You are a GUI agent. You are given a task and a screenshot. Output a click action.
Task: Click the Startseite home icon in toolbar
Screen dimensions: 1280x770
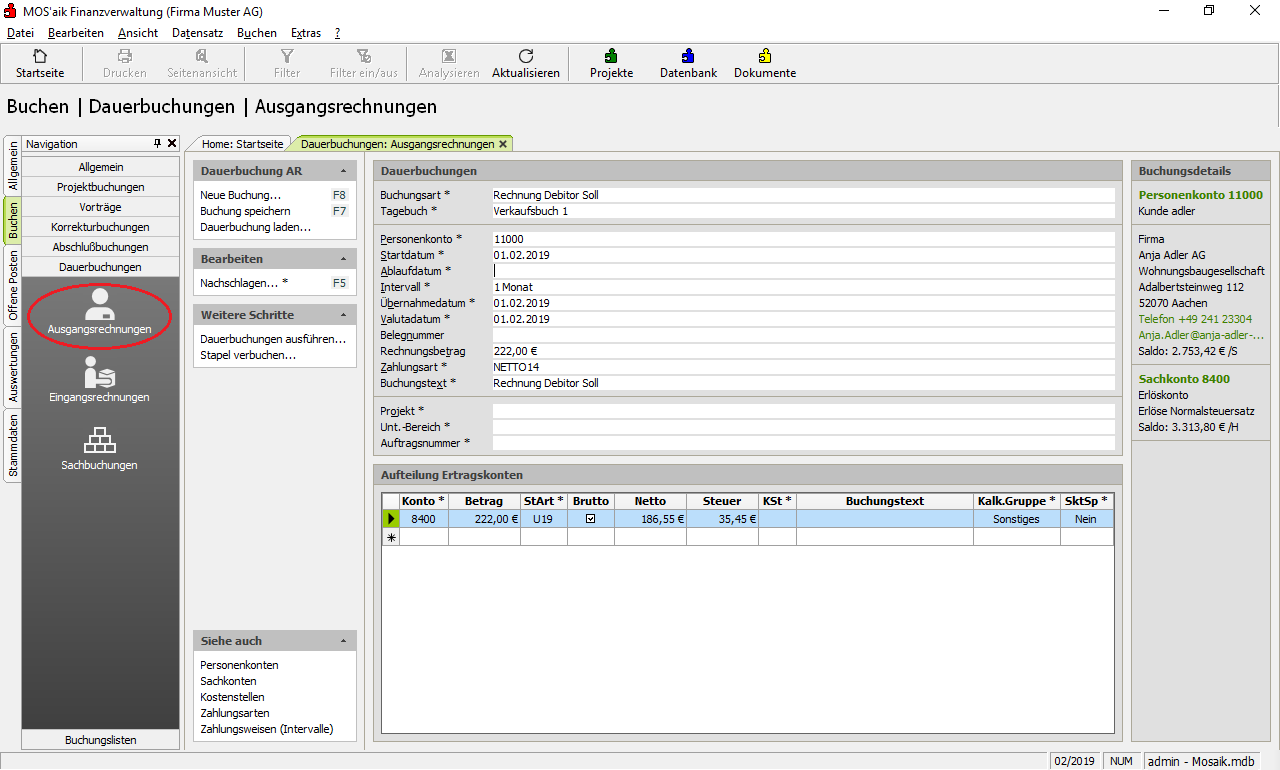tap(40, 57)
